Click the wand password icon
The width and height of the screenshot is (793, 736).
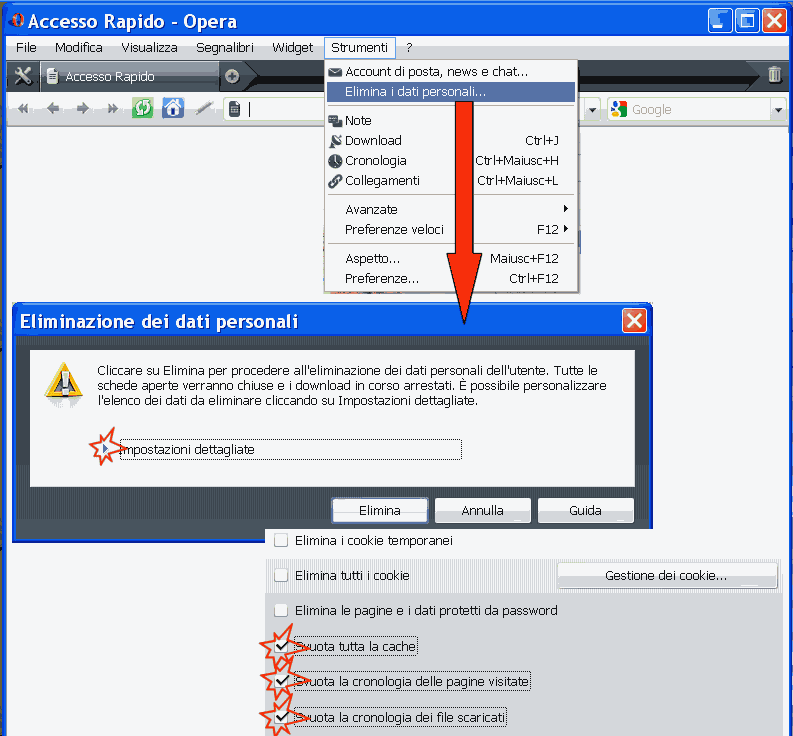204,109
